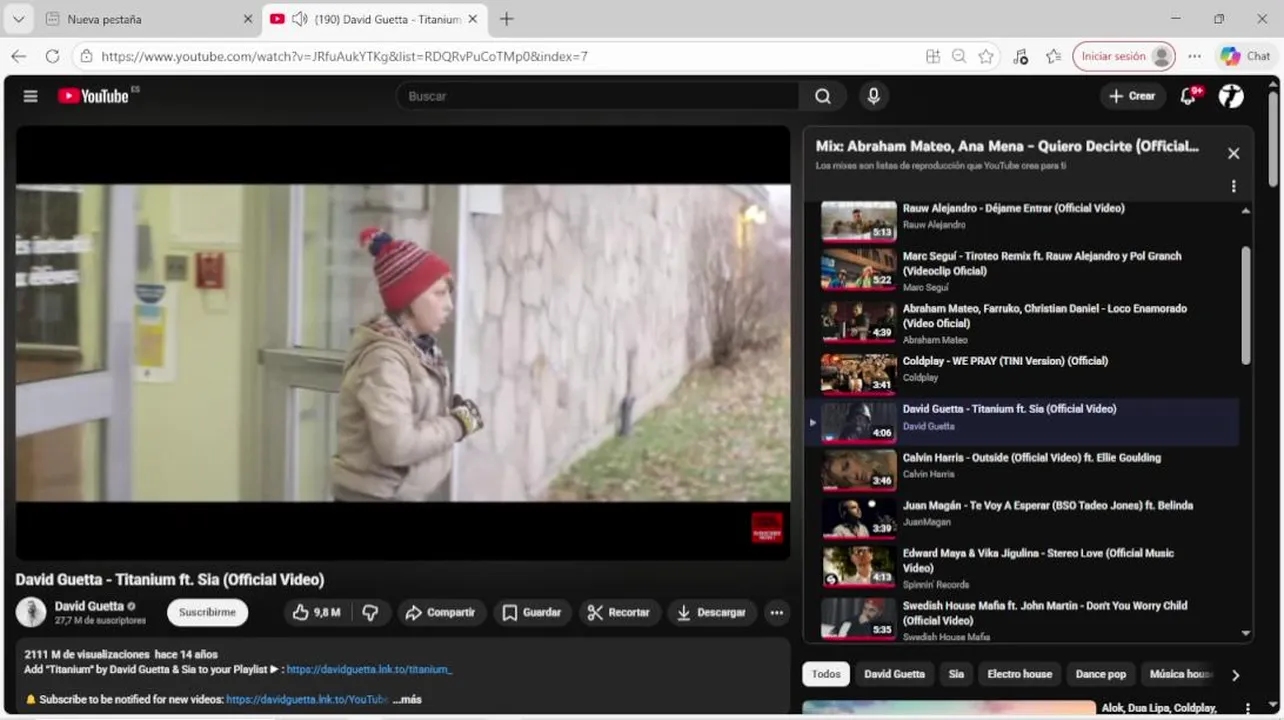Viewport: 1284px width, 720px height.
Task: Go back in browser history
Action: (19, 56)
